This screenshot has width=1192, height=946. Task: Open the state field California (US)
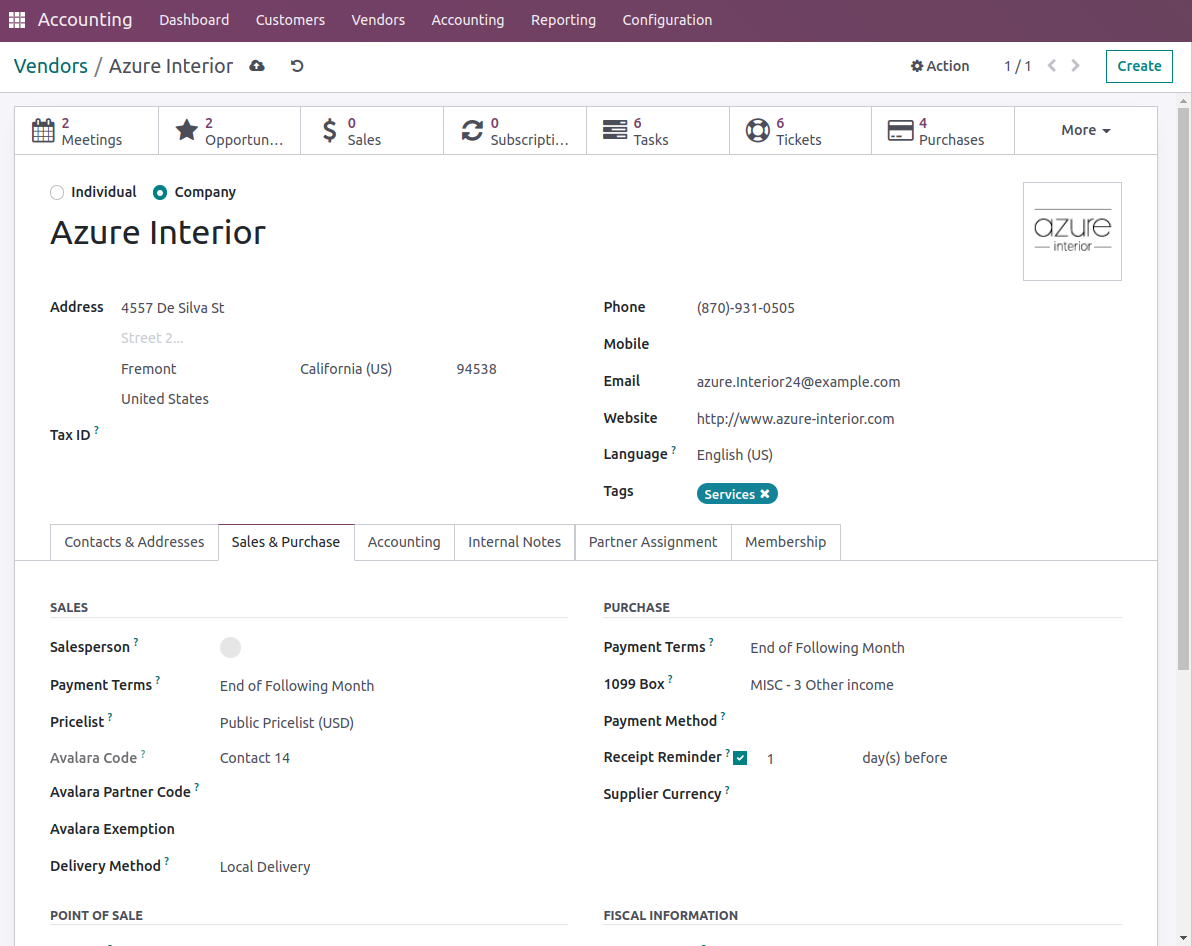346,369
